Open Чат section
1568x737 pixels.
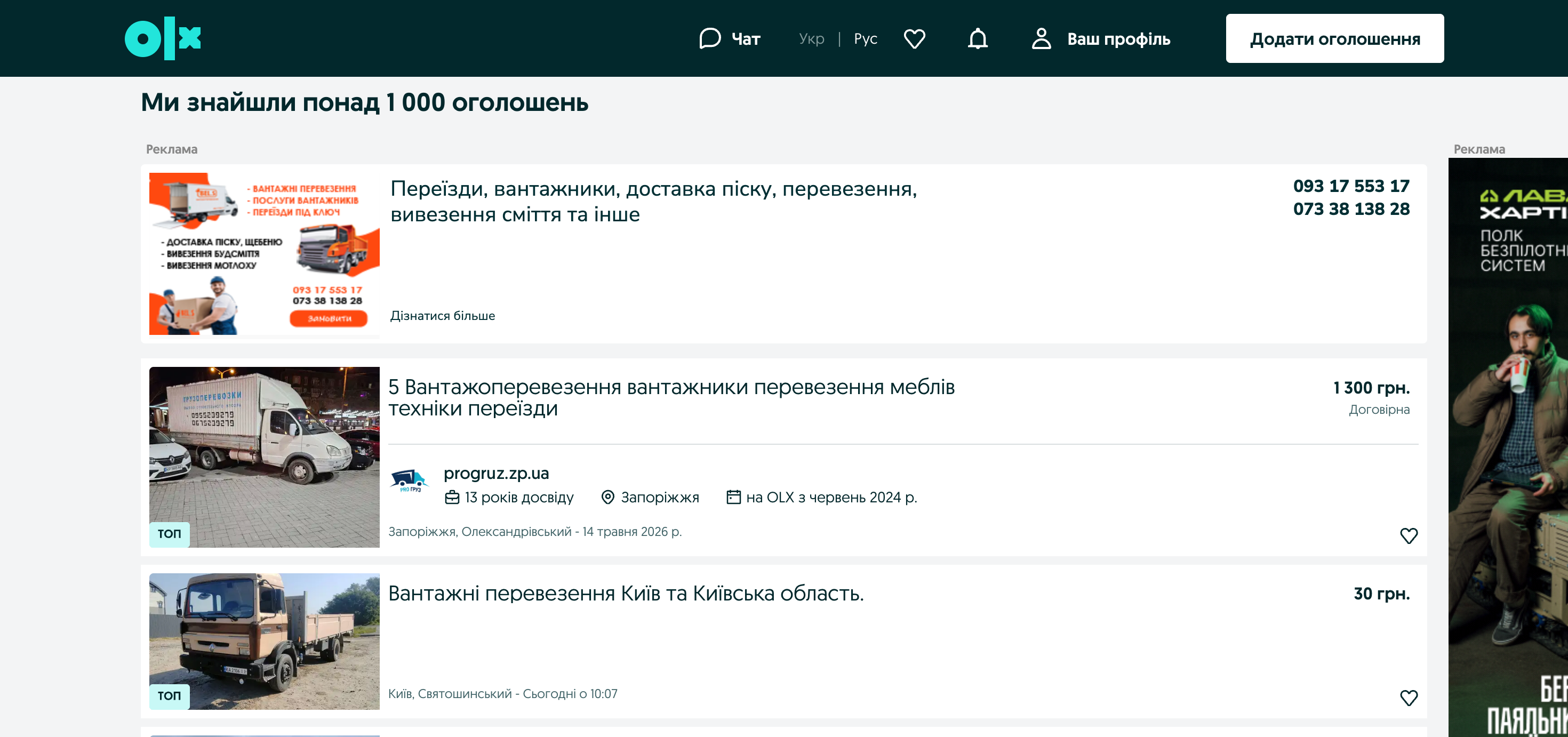pos(746,39)
